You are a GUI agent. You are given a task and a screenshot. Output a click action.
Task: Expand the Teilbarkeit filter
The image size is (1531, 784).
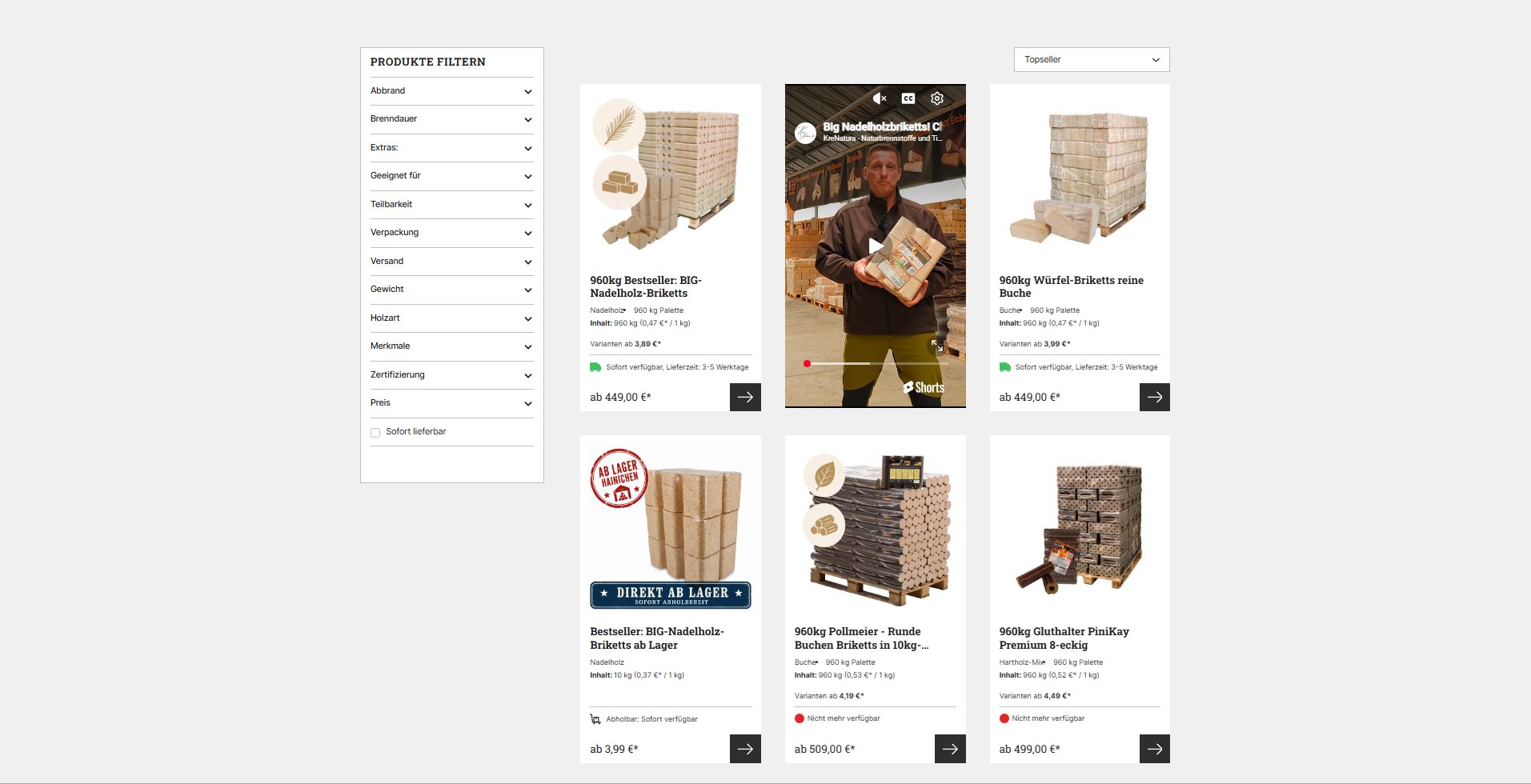pyautogui.click(x=451, y=205)
